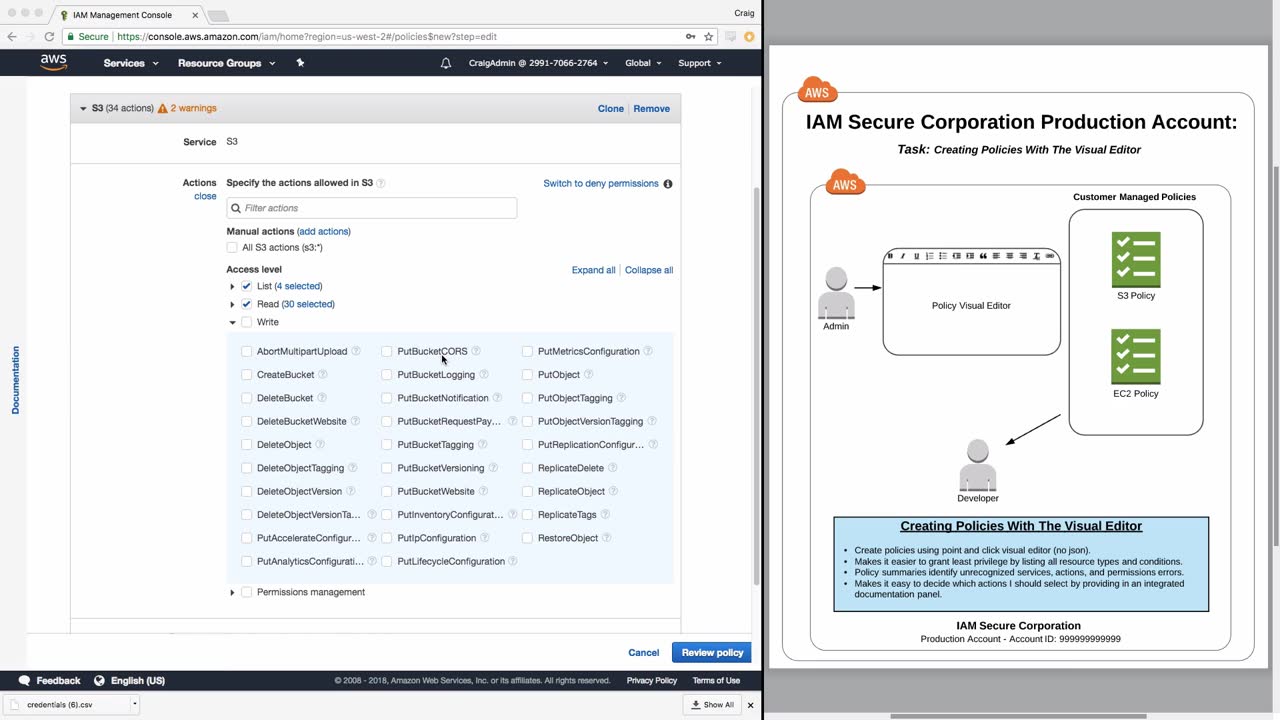Go to the AWS console home via logo
The height and width of the screenshot is (720, 1280).
coord(54,62)
